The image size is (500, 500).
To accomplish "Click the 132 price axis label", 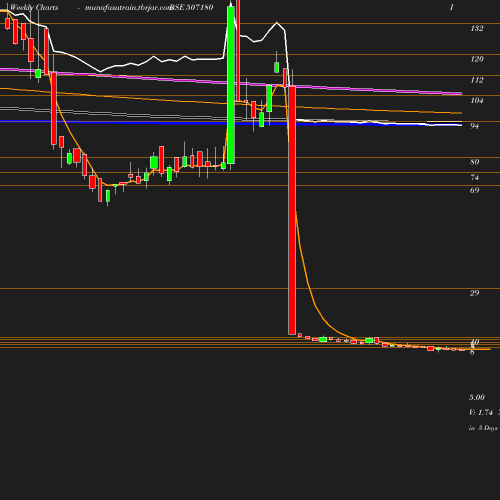I will click(x=477, y=28).
